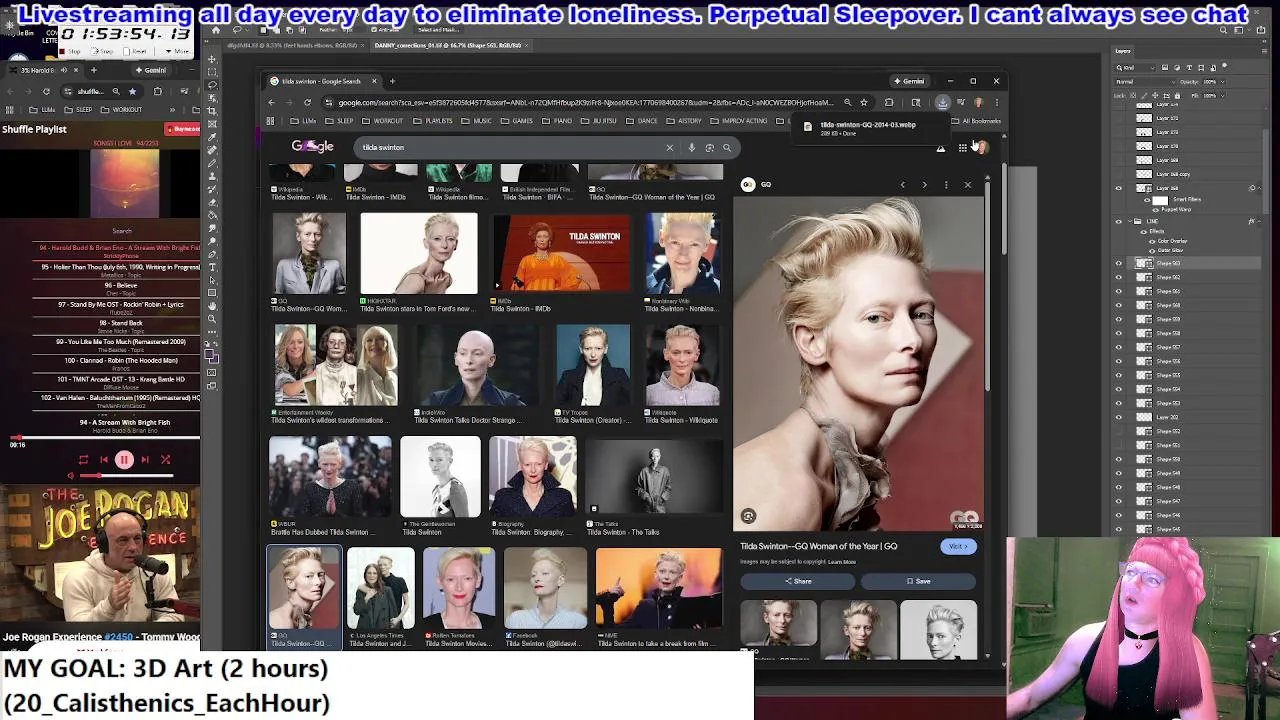Collapse the LINE group folder arrow

[x=1131, y=221]
